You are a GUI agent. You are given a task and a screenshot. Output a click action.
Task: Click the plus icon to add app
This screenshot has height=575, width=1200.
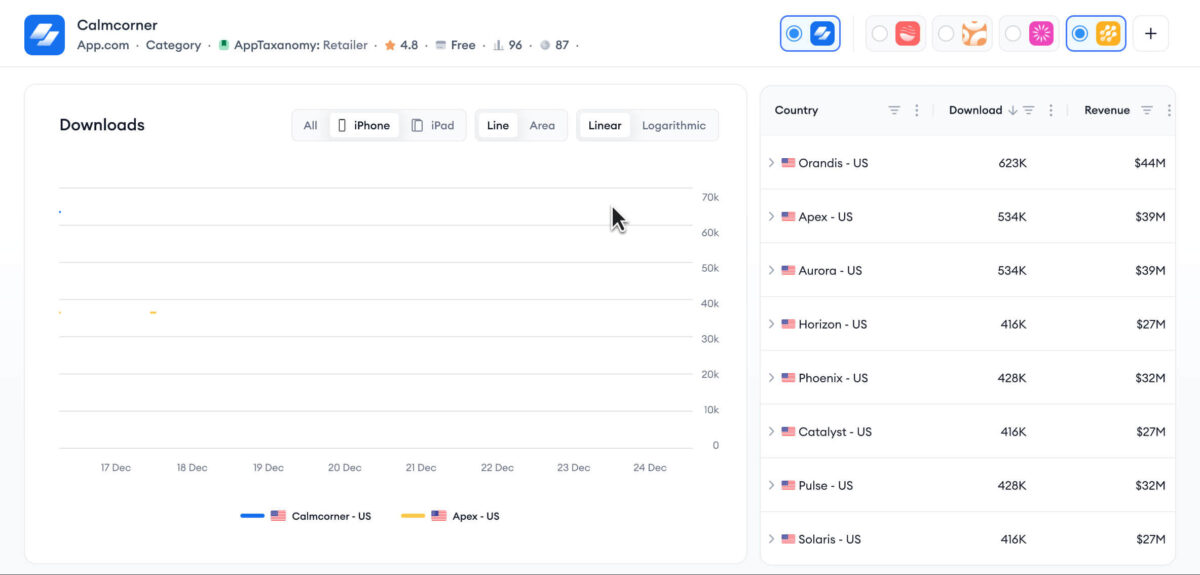click(1150, 34)
